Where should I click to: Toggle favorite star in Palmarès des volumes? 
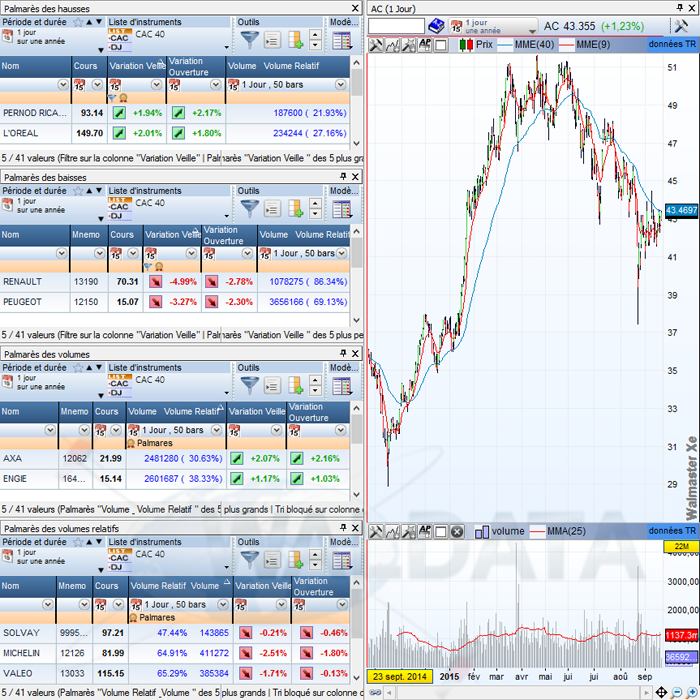click(78, 368)
